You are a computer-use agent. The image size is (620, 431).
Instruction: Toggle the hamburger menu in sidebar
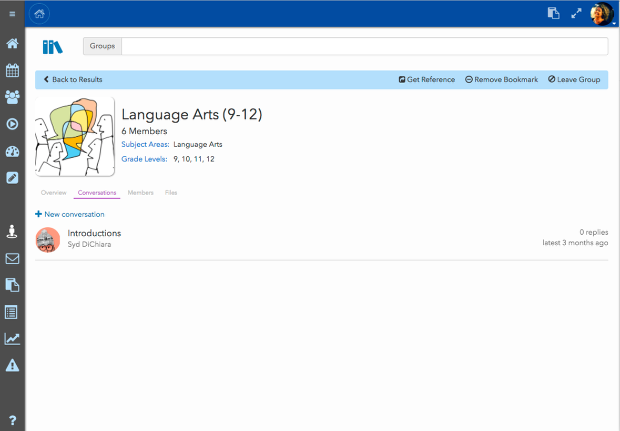pos(12,14)
